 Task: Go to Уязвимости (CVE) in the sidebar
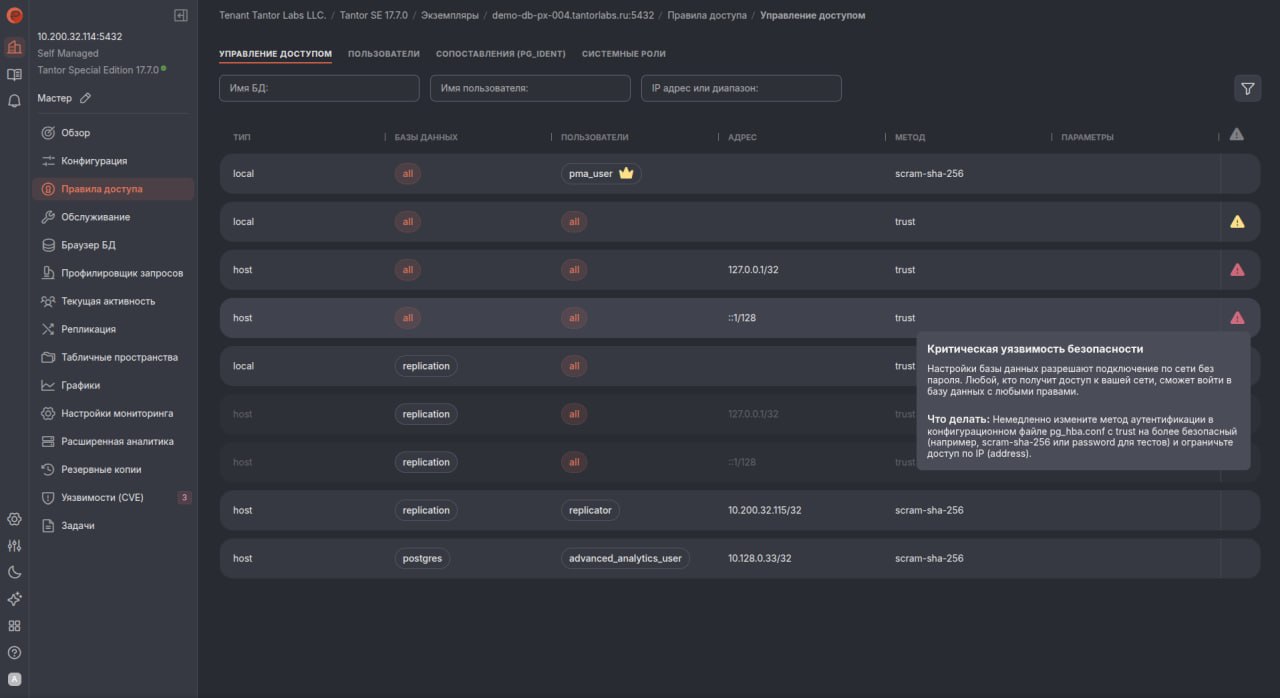click(102, 497)
